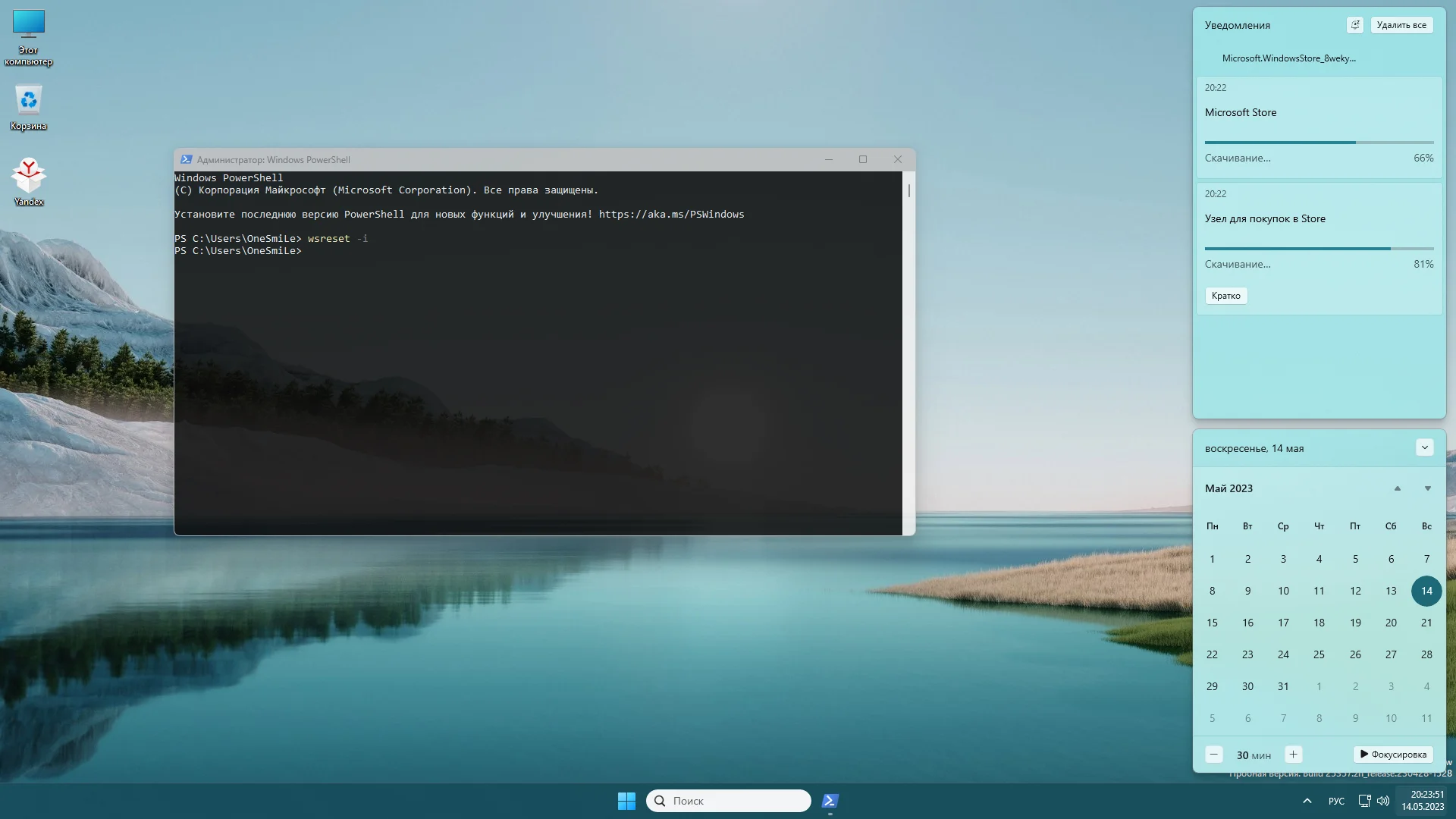Image resolution: width=1456 pixels, height=819 pixels.
Task: Increase focus time with plus button
Action: tap(1293, 755)
